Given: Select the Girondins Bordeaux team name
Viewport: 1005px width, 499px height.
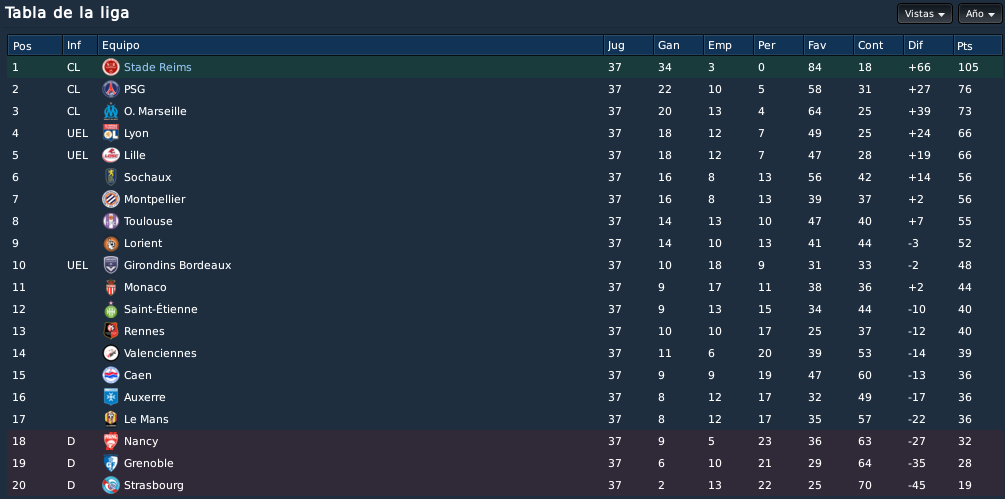Looking at the screenshot, I should coord(178,265).
